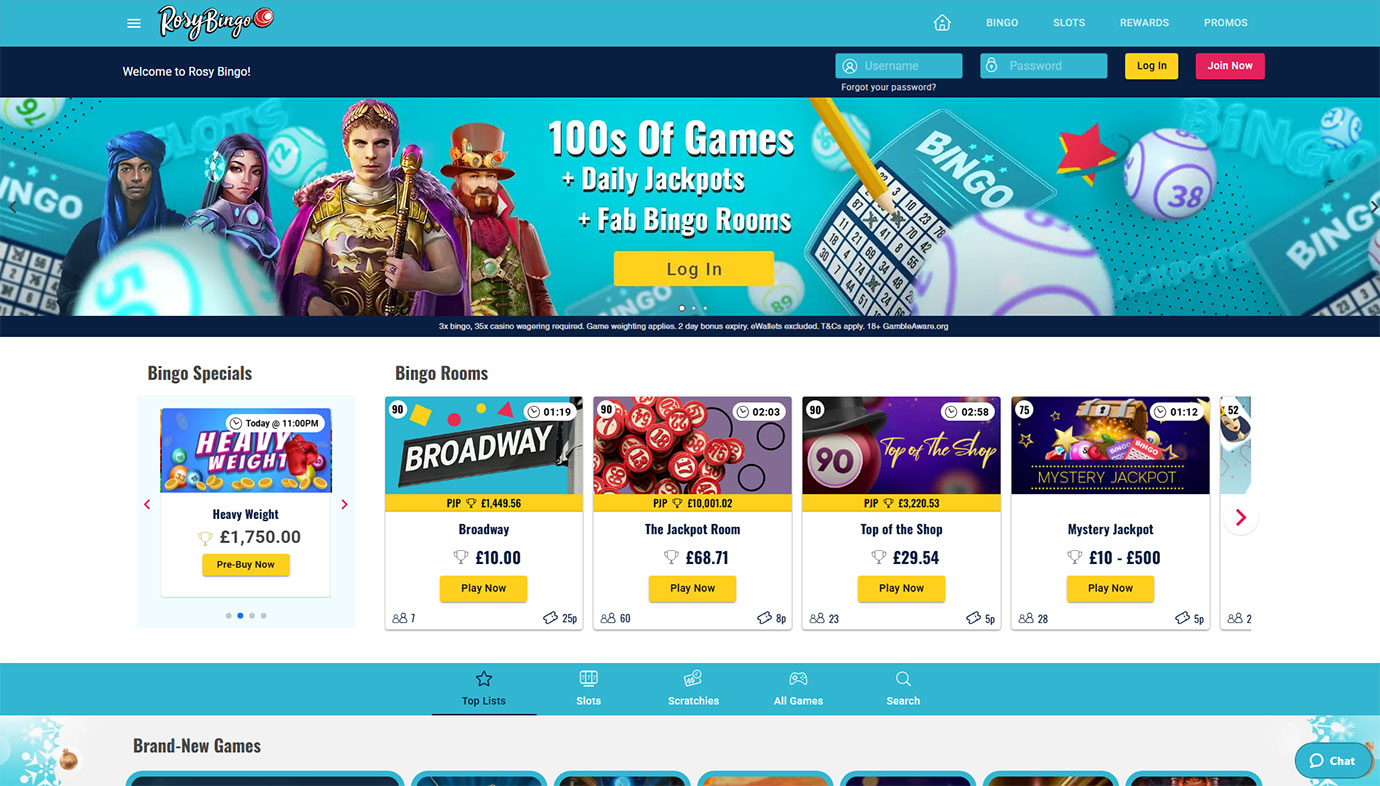
Task: Show next Bingo Rooms with red arrow
Action: (x=1241, y=517)
